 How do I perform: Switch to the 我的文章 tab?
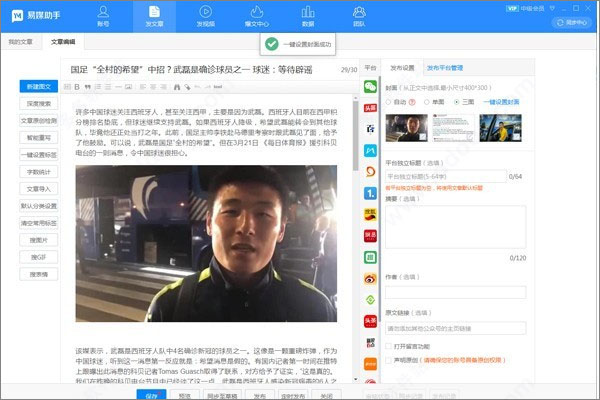pyautogui.click(x=20, y=43)
